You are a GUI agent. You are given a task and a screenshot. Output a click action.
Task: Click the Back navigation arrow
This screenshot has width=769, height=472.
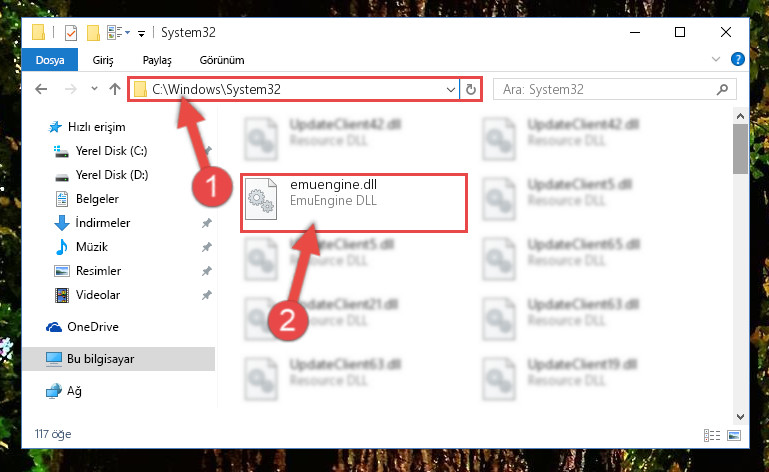[x=41, y=89]
